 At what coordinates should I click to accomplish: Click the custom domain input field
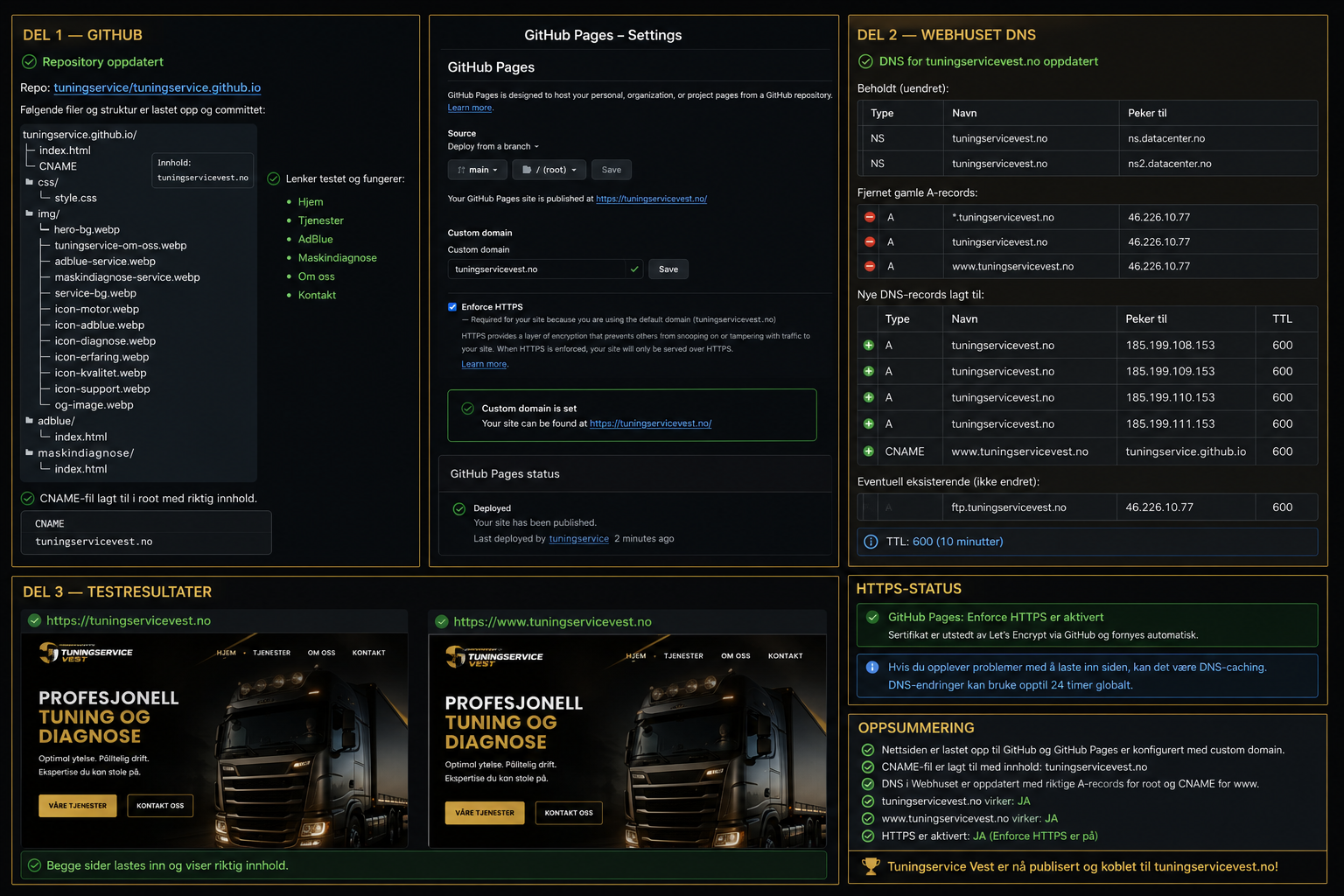tap(545, 269)
